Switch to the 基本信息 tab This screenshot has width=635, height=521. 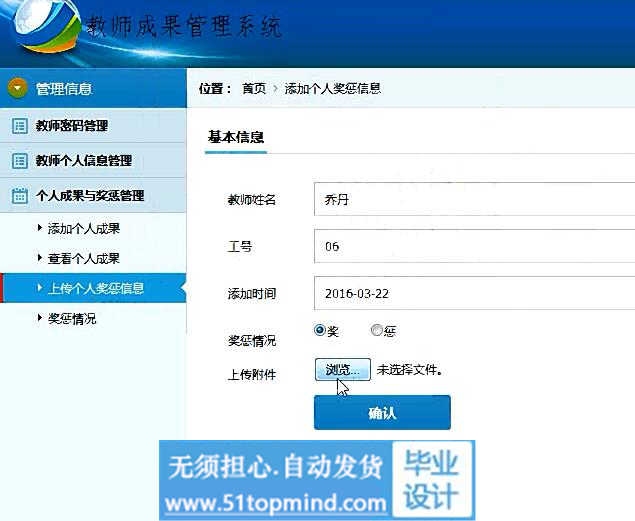click(x=235, y=137)
